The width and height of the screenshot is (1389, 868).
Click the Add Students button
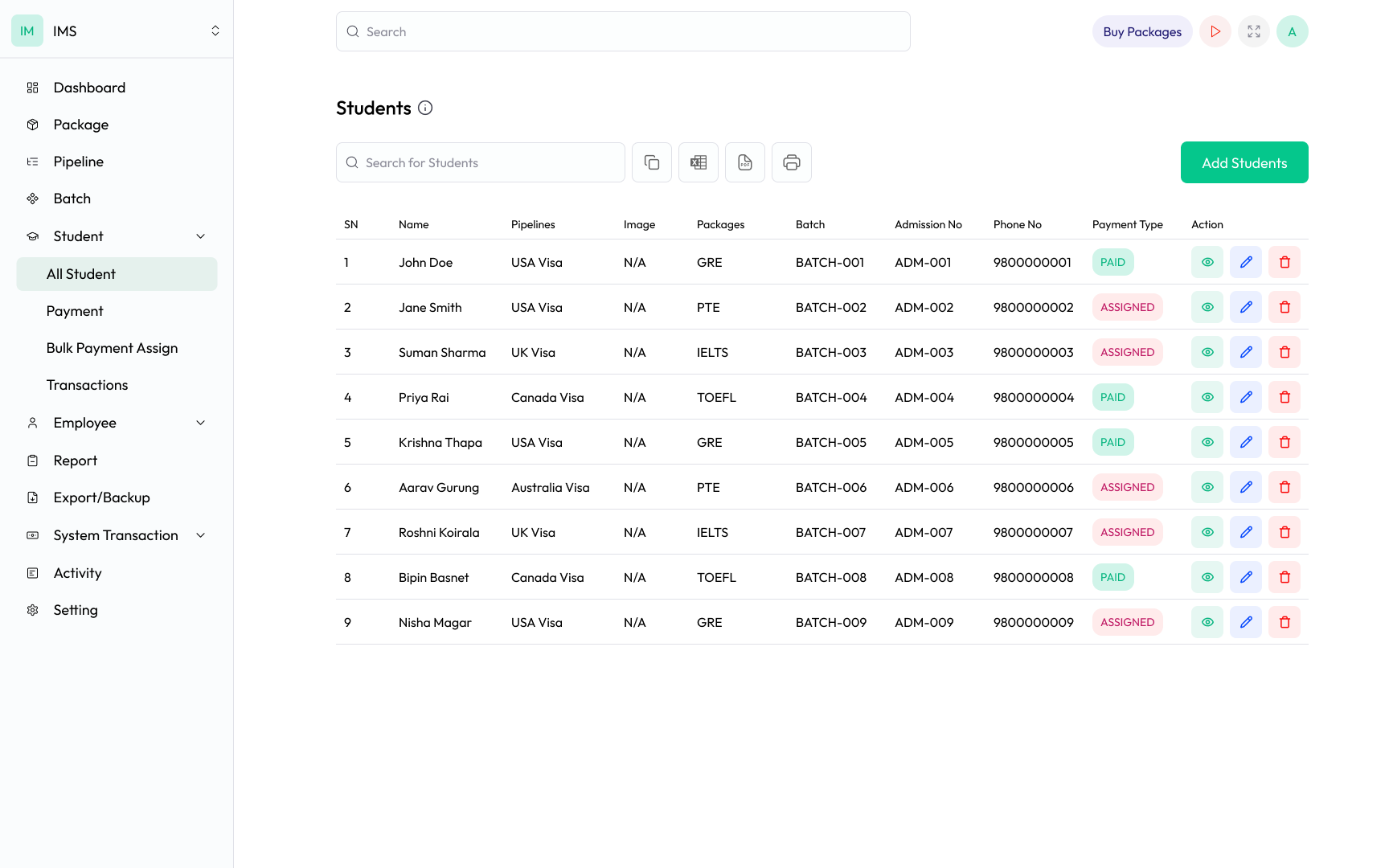pyautogui.click(x=1244, y=162)
